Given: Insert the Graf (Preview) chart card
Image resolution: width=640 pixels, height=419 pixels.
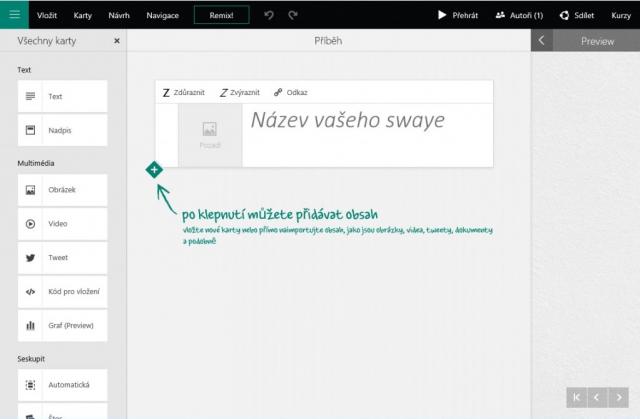Looking at the screenshot, I should point(62,325).
